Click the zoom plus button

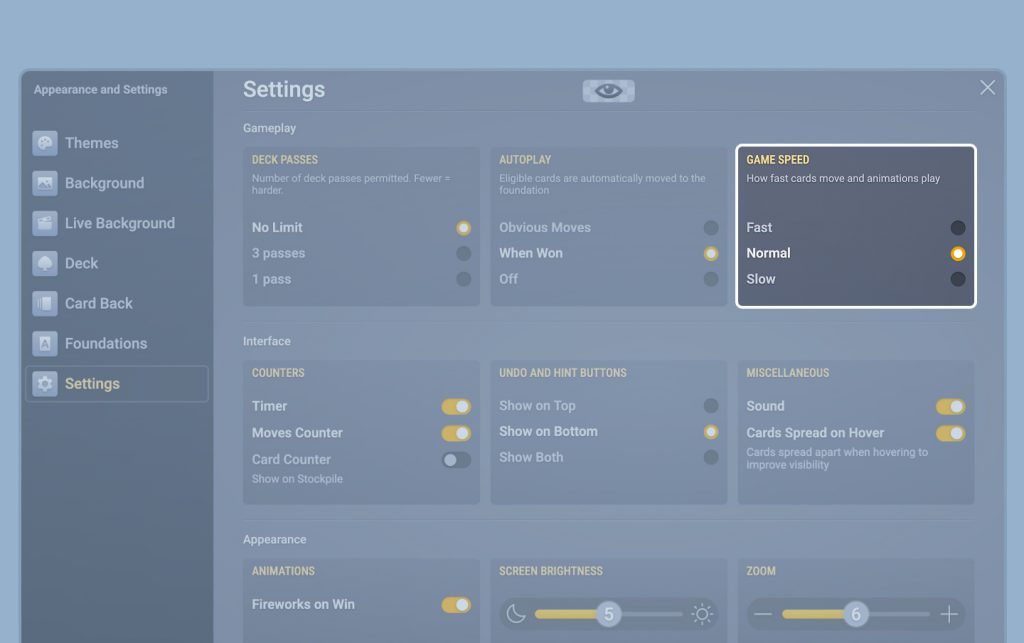coord(948,614)
